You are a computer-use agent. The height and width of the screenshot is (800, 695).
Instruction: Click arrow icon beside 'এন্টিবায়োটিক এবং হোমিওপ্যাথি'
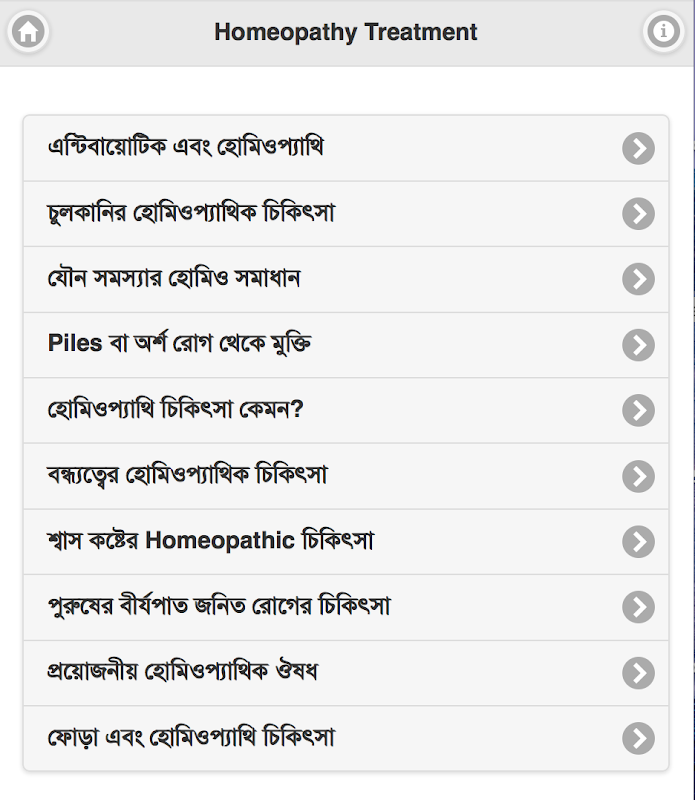pos(638,149)
